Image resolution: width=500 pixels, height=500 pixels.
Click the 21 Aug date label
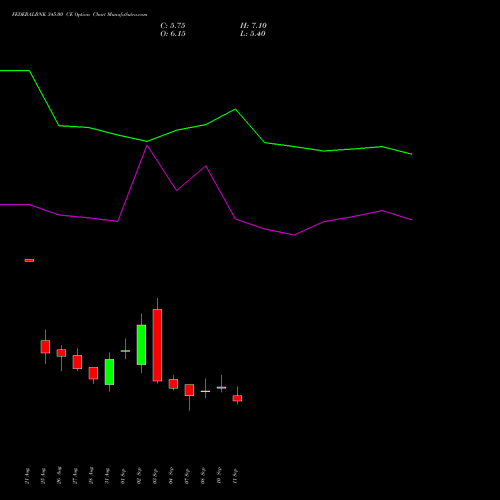(x=27, y=476)
